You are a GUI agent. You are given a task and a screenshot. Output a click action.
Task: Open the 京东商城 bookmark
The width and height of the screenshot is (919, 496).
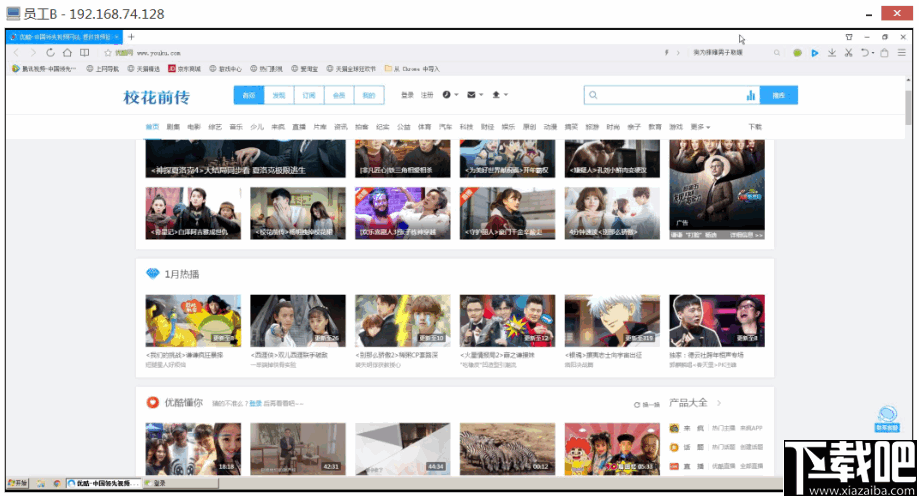click(185, 69)
